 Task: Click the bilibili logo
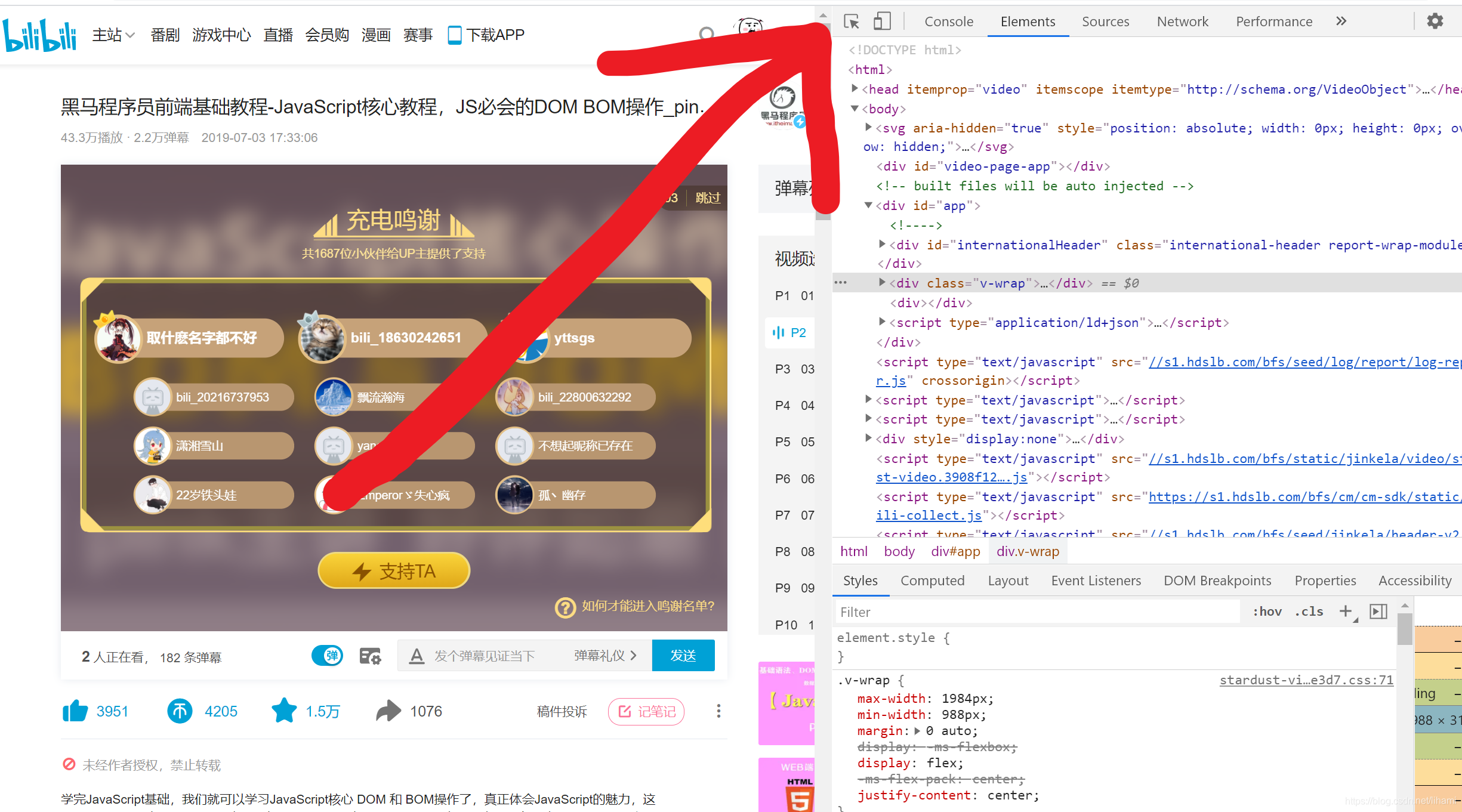[x=39, y=35]
